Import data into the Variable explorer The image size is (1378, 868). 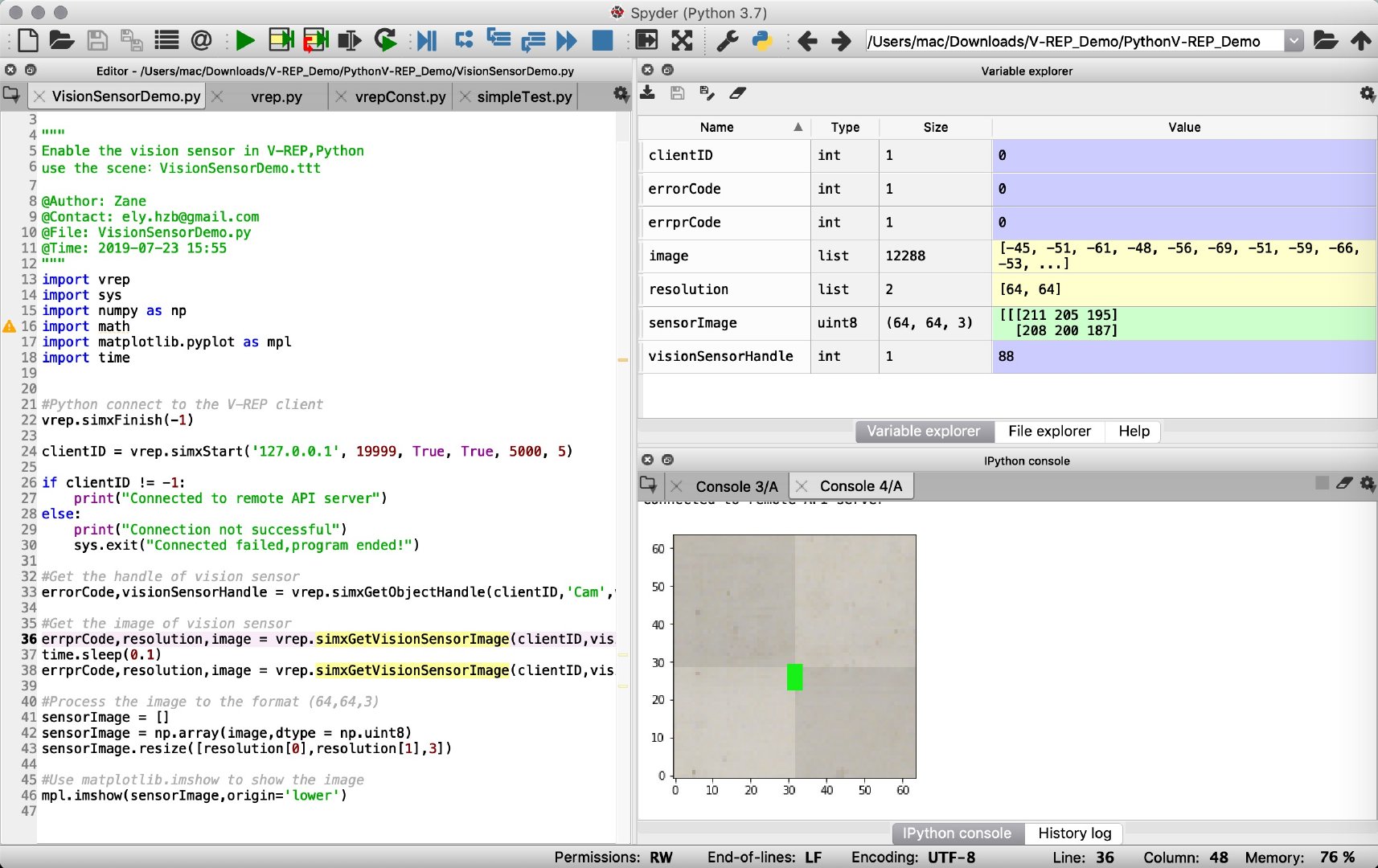648,93
